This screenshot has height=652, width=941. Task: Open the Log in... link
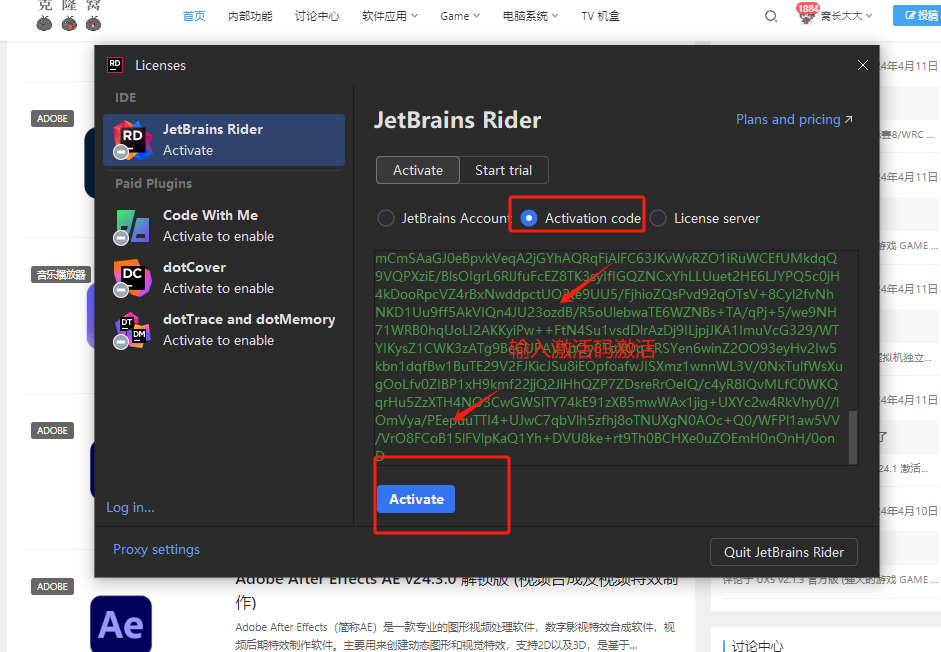coord(130,507)
